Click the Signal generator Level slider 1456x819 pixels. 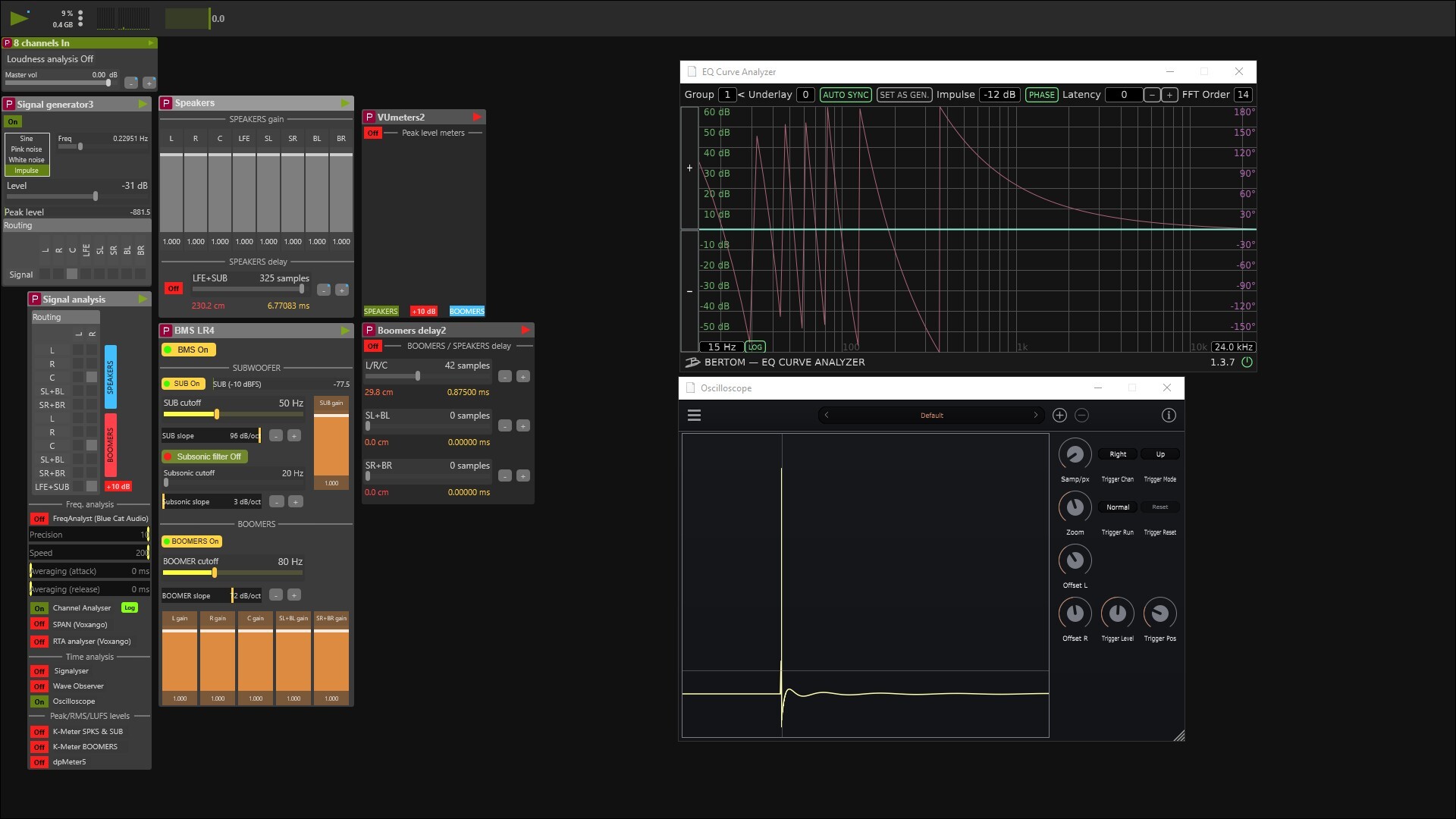(77, 196)
